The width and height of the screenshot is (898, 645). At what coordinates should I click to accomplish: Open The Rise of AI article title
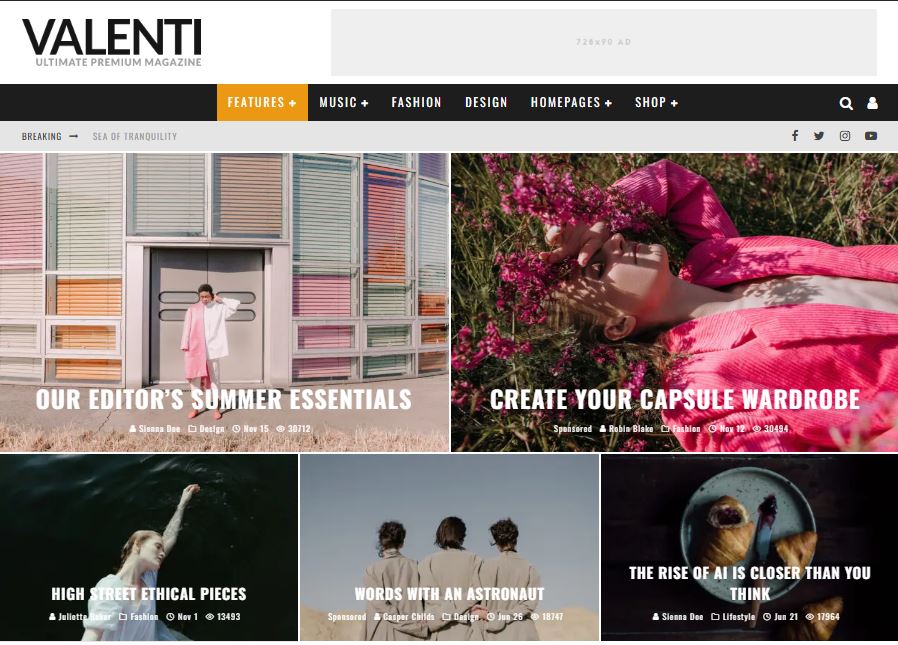750,583
